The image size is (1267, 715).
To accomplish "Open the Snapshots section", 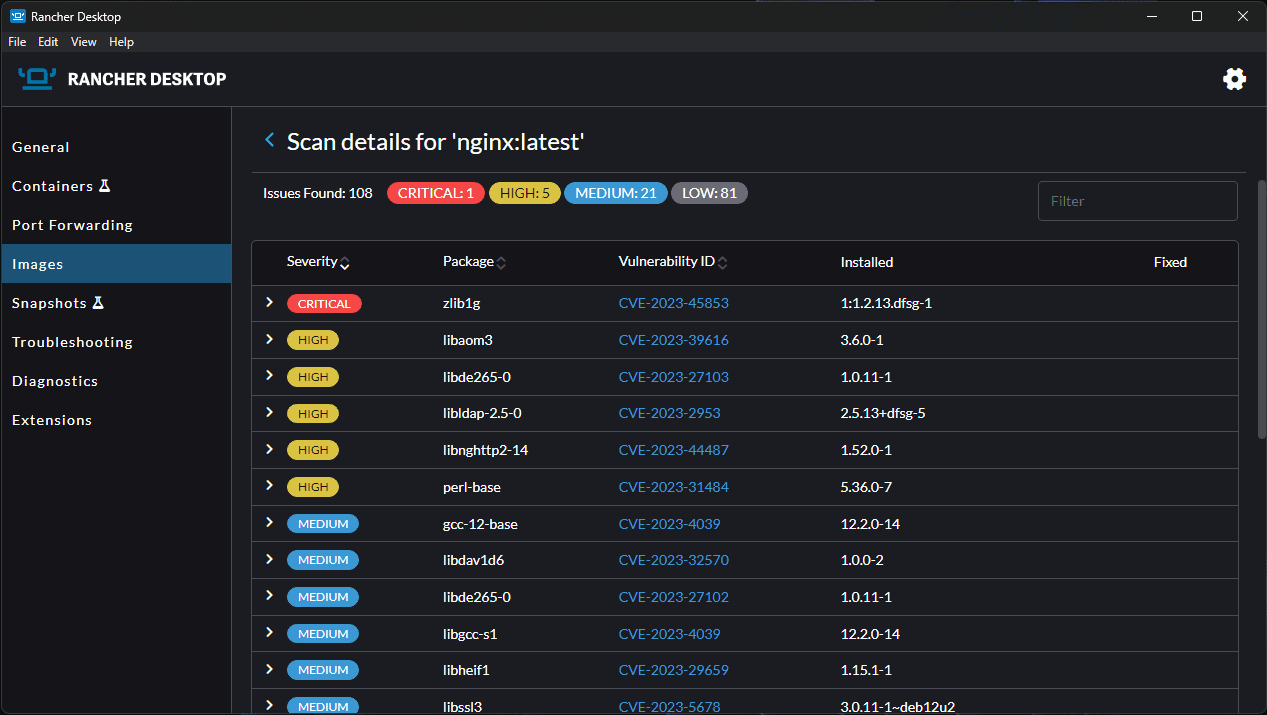I will (116, 303).
